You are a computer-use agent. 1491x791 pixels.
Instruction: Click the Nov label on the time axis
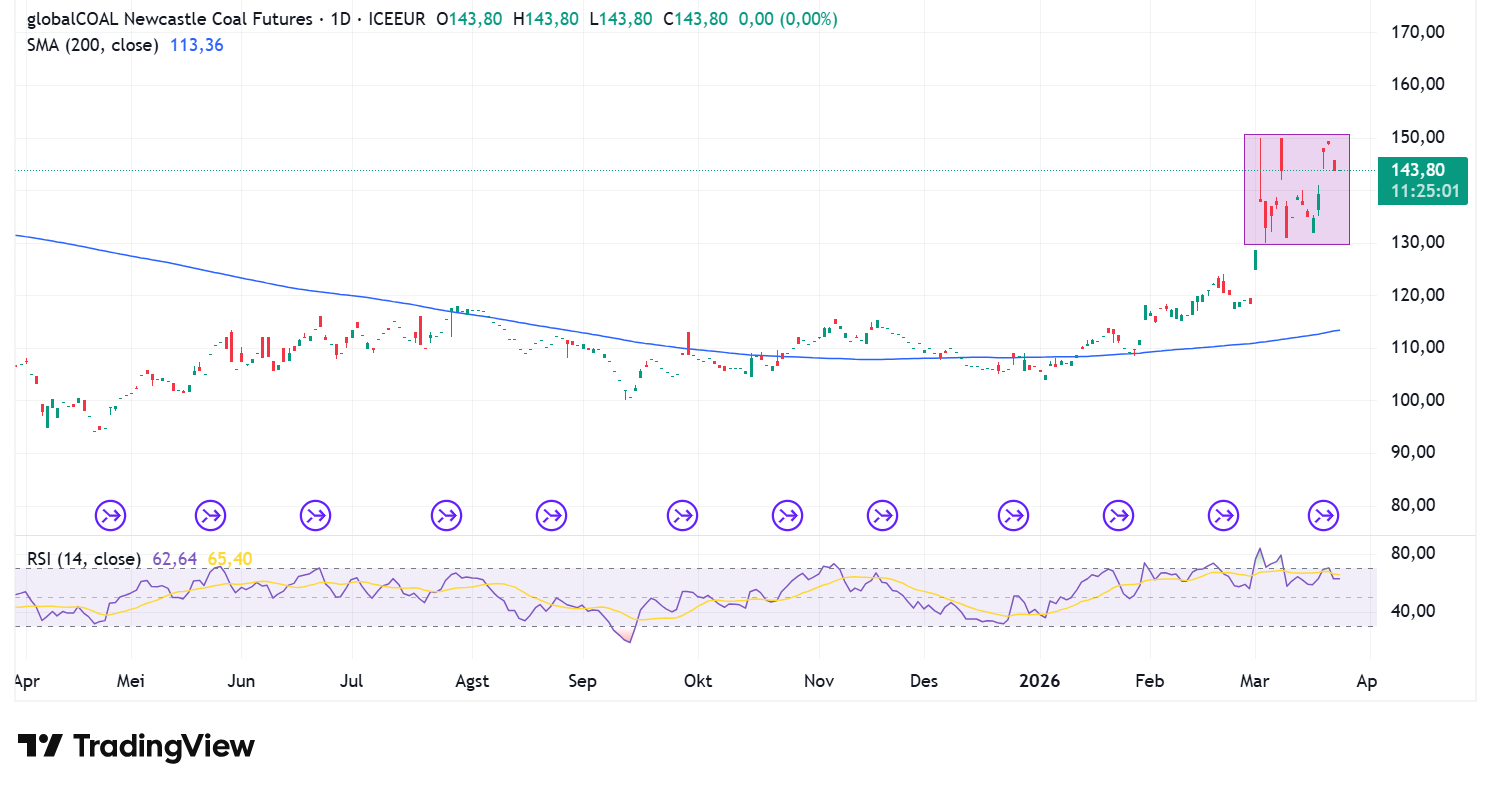point(819,681)
